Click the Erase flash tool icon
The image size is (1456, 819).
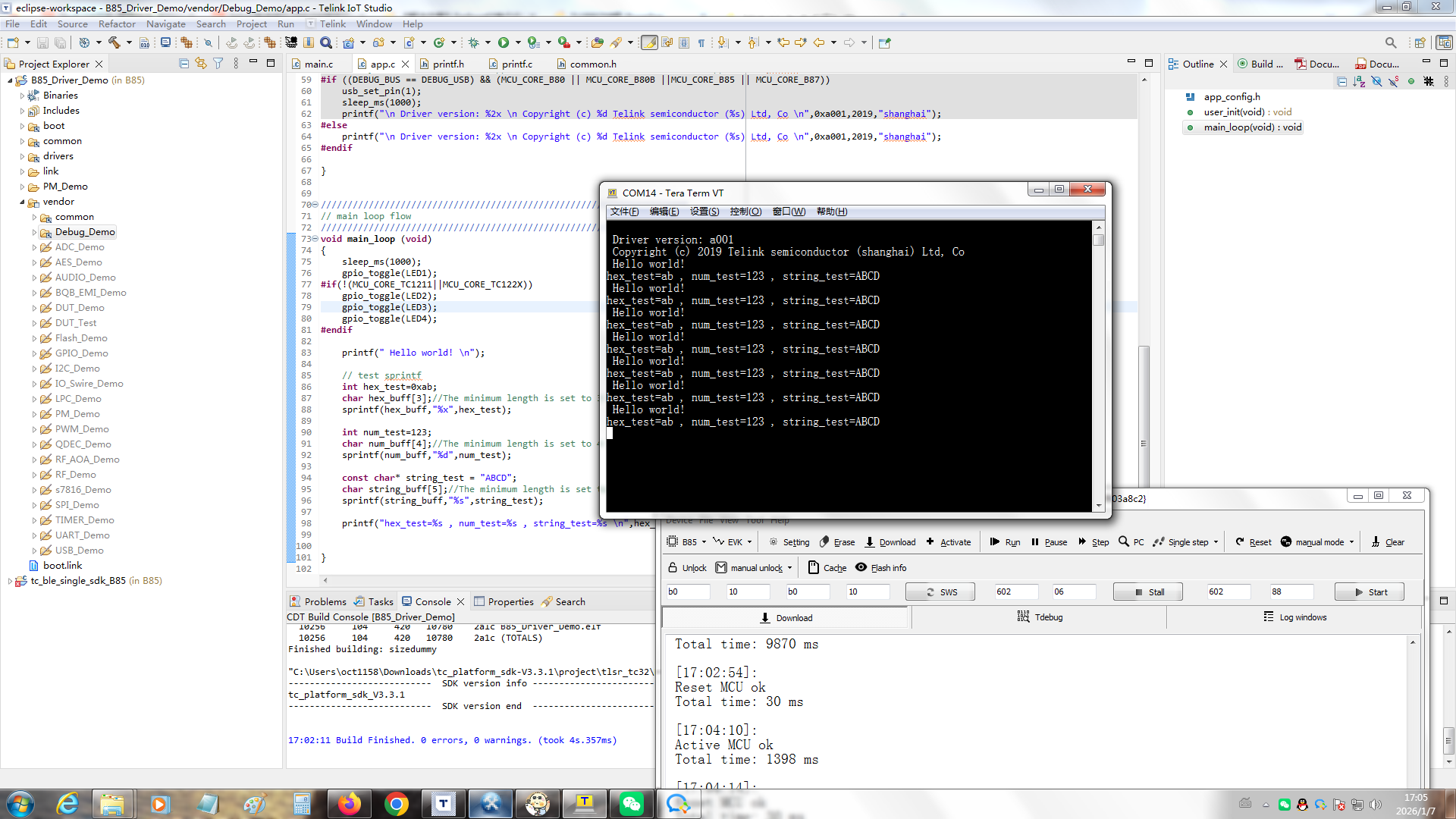[825, 541]
